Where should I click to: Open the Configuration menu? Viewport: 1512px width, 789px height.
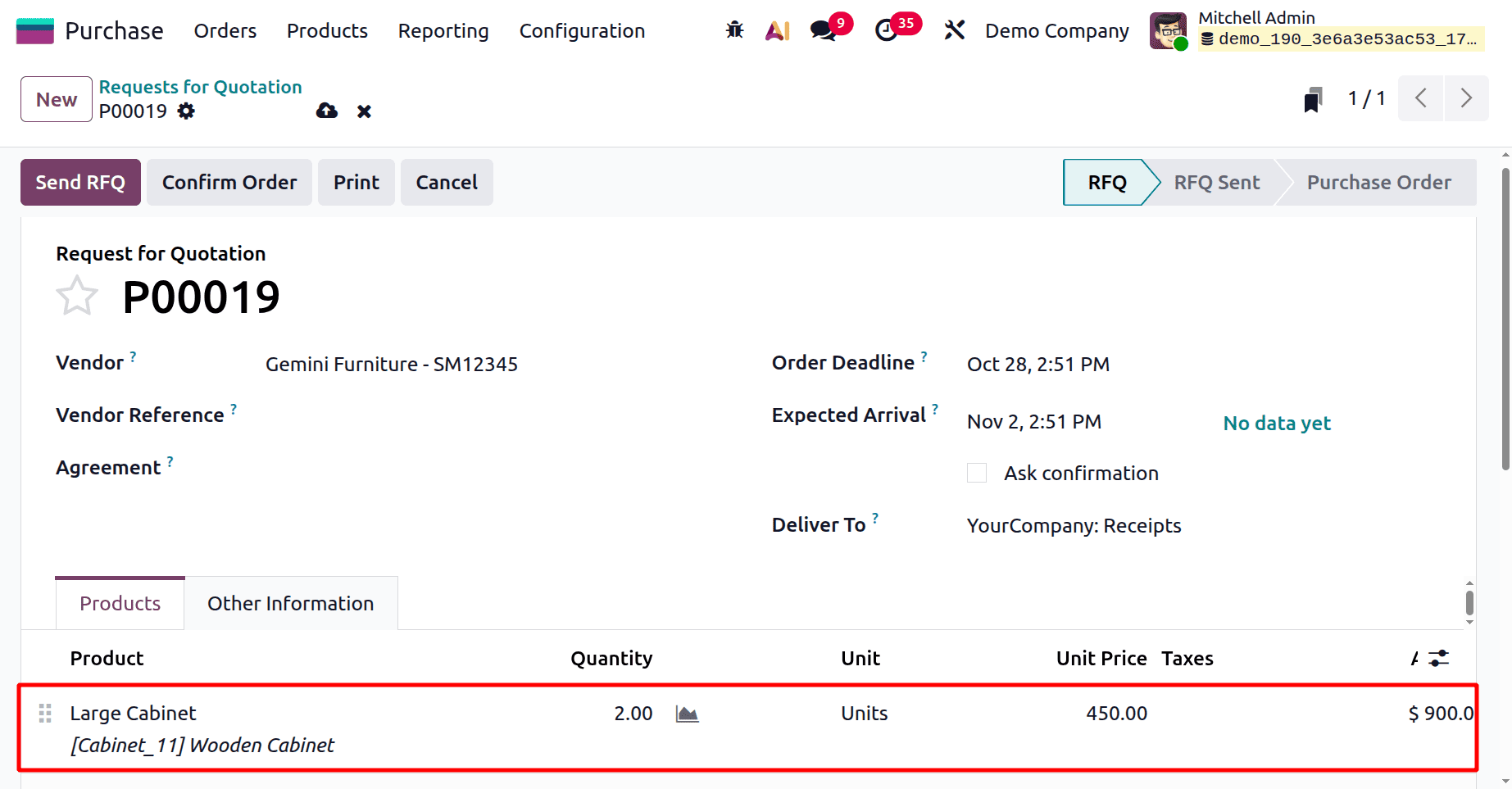(582, 30)
